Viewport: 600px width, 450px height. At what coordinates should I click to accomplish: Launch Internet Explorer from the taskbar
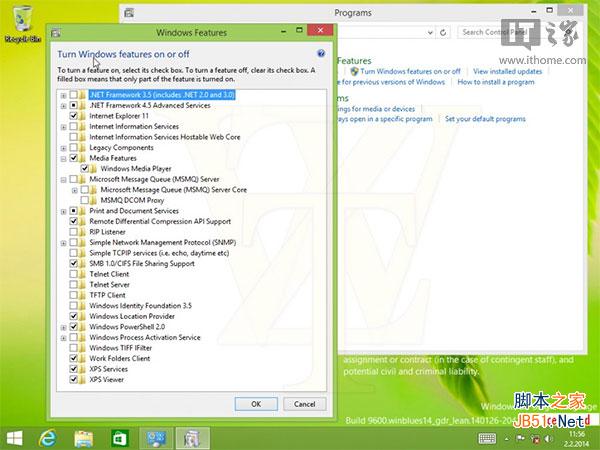(x=48, y=438)
